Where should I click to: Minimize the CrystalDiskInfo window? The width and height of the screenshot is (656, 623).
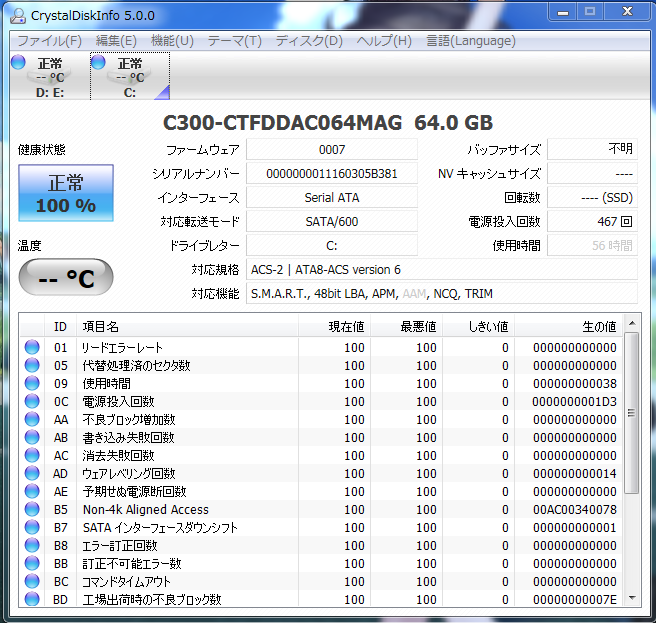point(563,12)
